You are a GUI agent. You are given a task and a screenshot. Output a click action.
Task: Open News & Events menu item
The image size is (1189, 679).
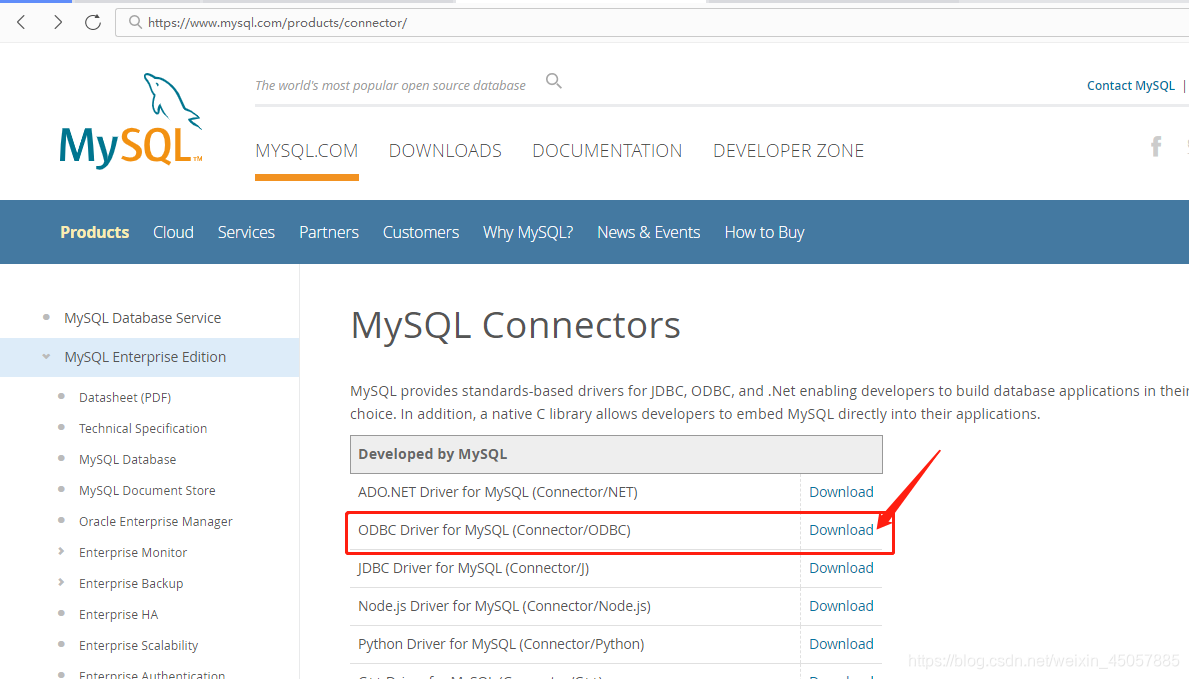pos(648,232)
